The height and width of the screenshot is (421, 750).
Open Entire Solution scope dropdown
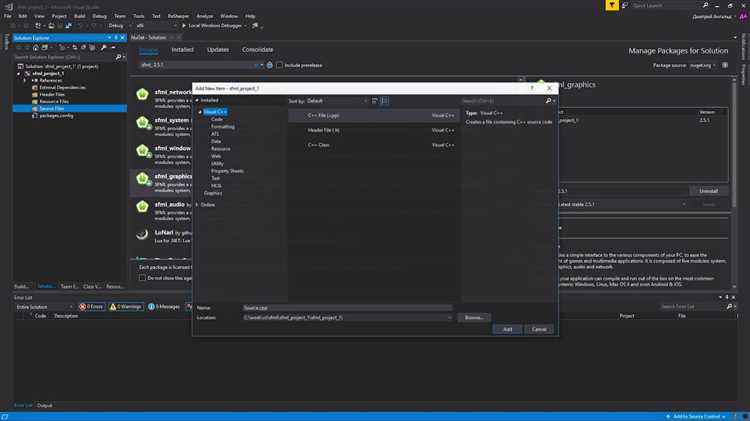(44, 307)
